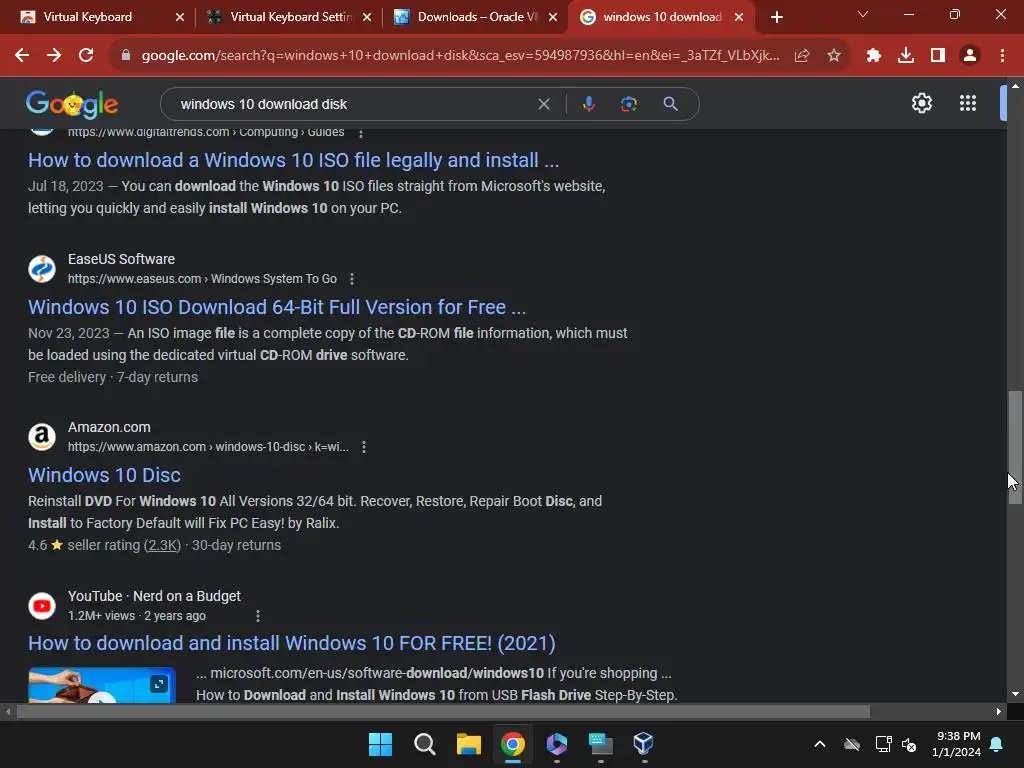1024x768 pixels.
Task: Close the Downloads – Oracle tab
Action: point(553,18)
